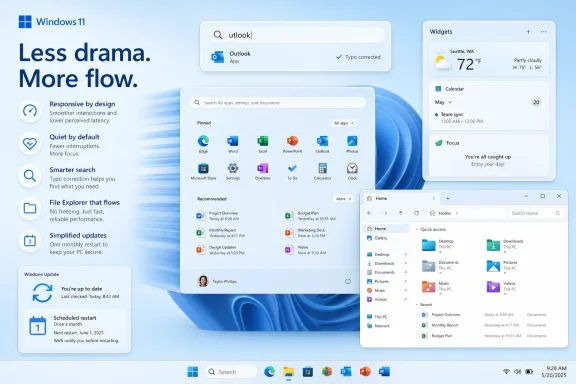Open Monthly Report in File Explorer Recent

click(x=484, y=325)
